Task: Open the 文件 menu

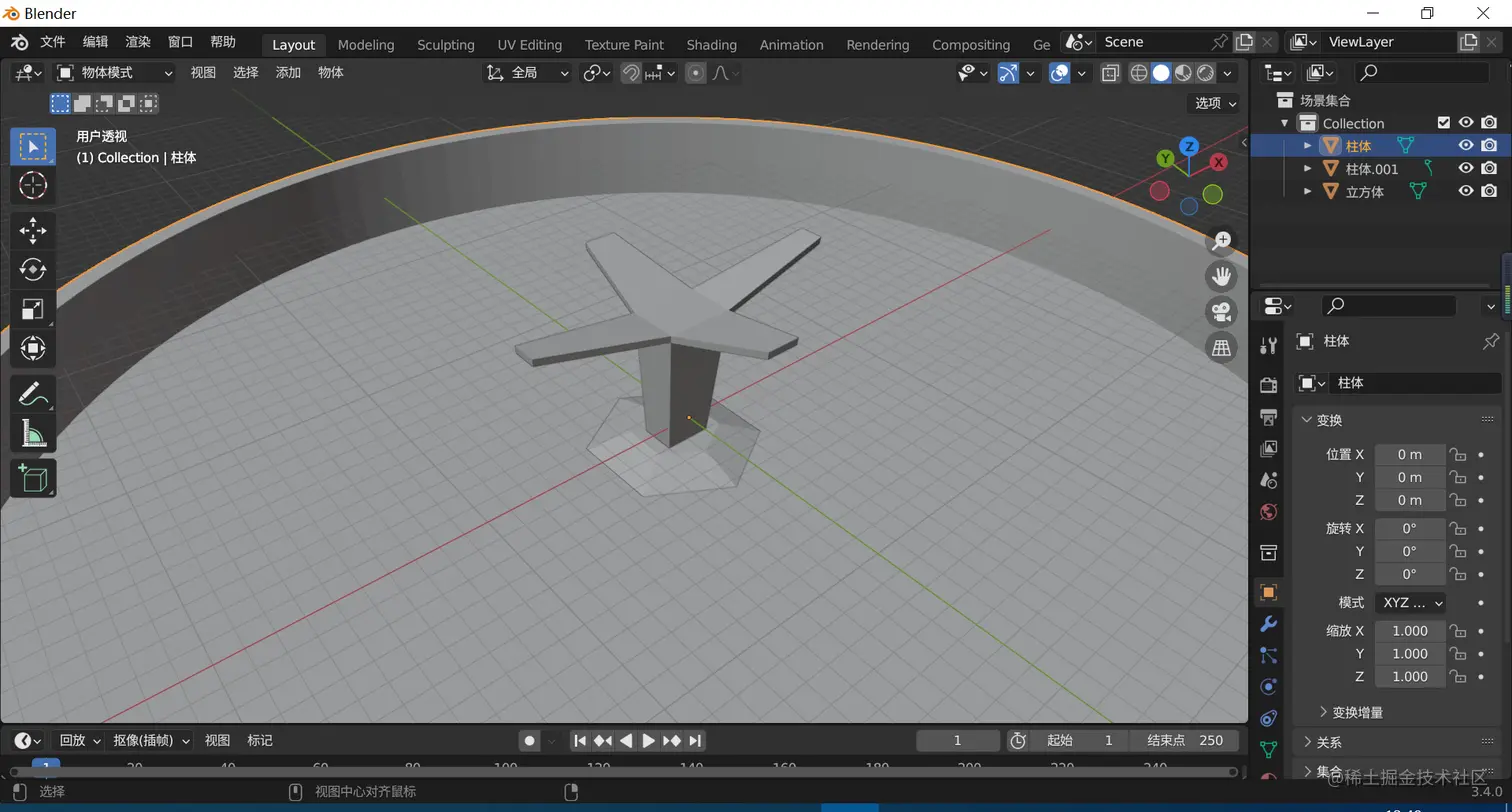Action: [x=53, y=42]
